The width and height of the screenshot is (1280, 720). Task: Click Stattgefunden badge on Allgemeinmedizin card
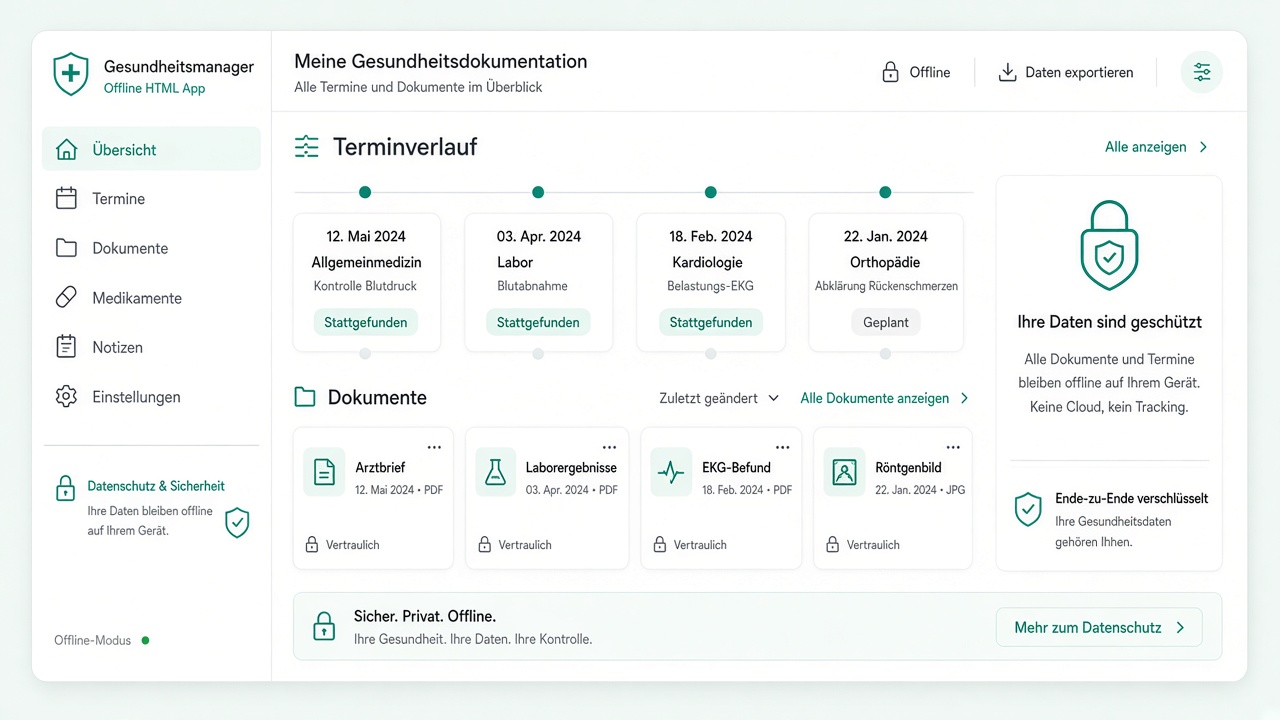pyautogui.click(x=366, y=322)
